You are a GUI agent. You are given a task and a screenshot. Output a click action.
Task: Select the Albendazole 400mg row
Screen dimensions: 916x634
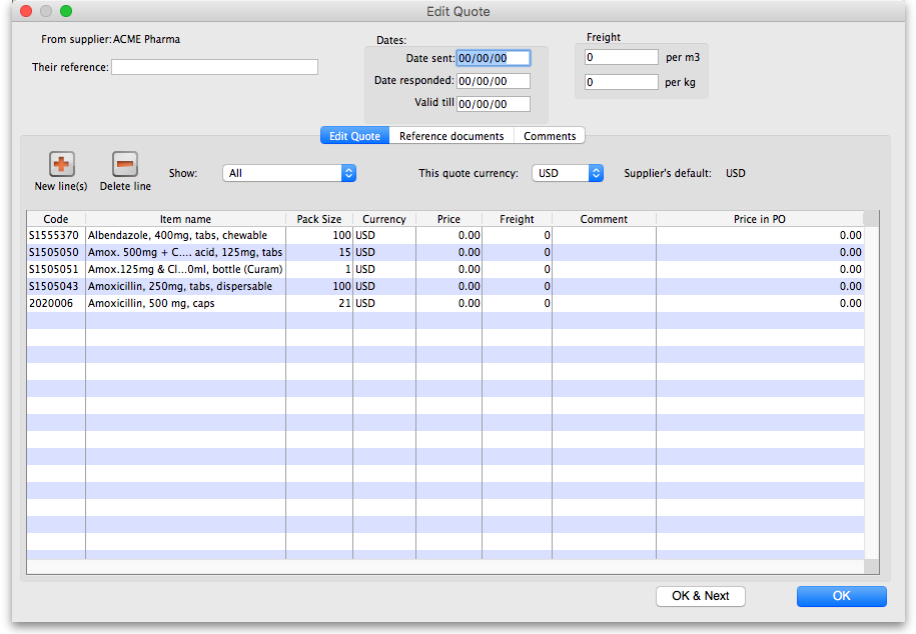(185, 235)
